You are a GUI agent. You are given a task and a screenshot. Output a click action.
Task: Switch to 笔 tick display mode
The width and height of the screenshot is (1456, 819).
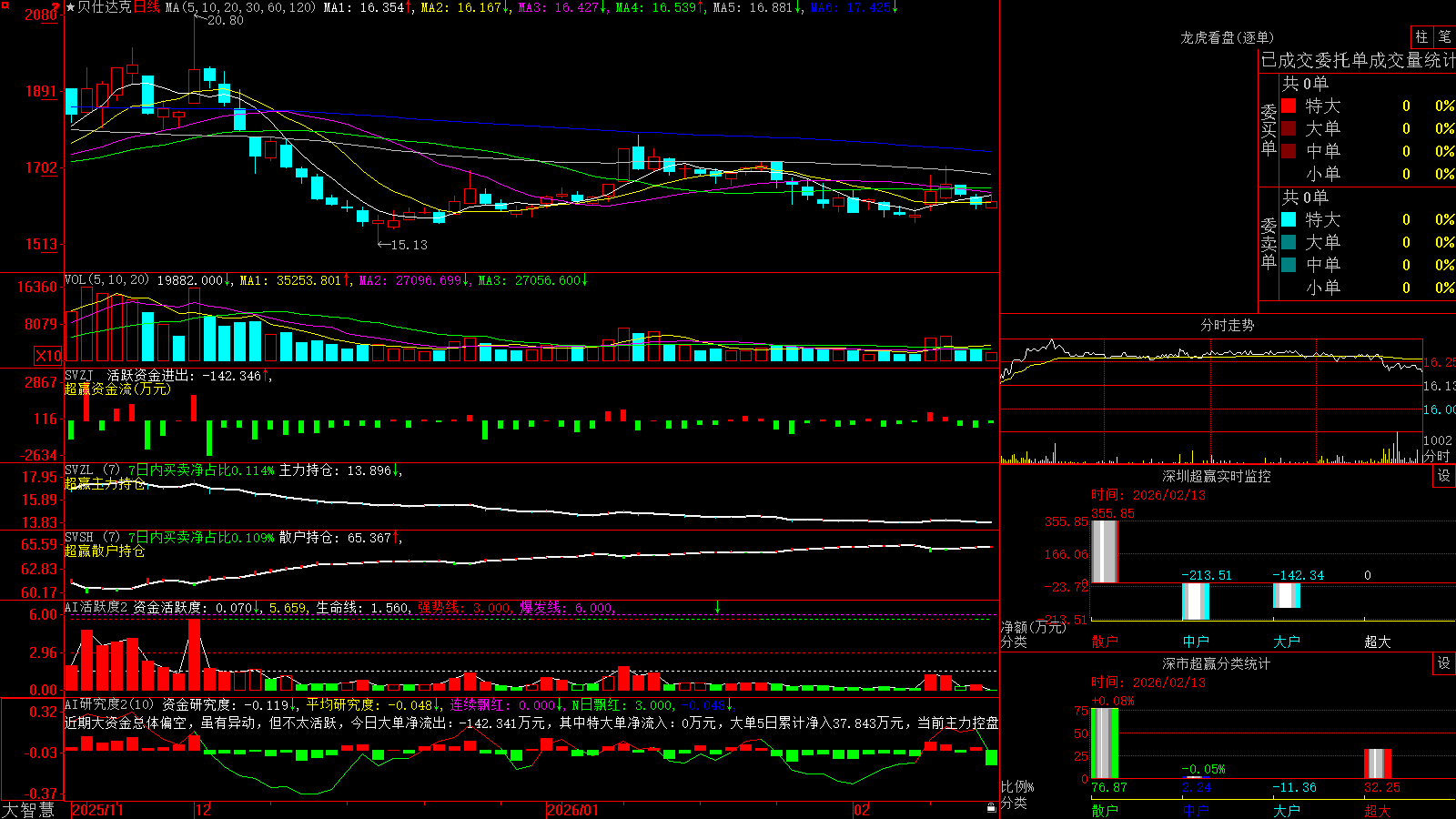1445,37
